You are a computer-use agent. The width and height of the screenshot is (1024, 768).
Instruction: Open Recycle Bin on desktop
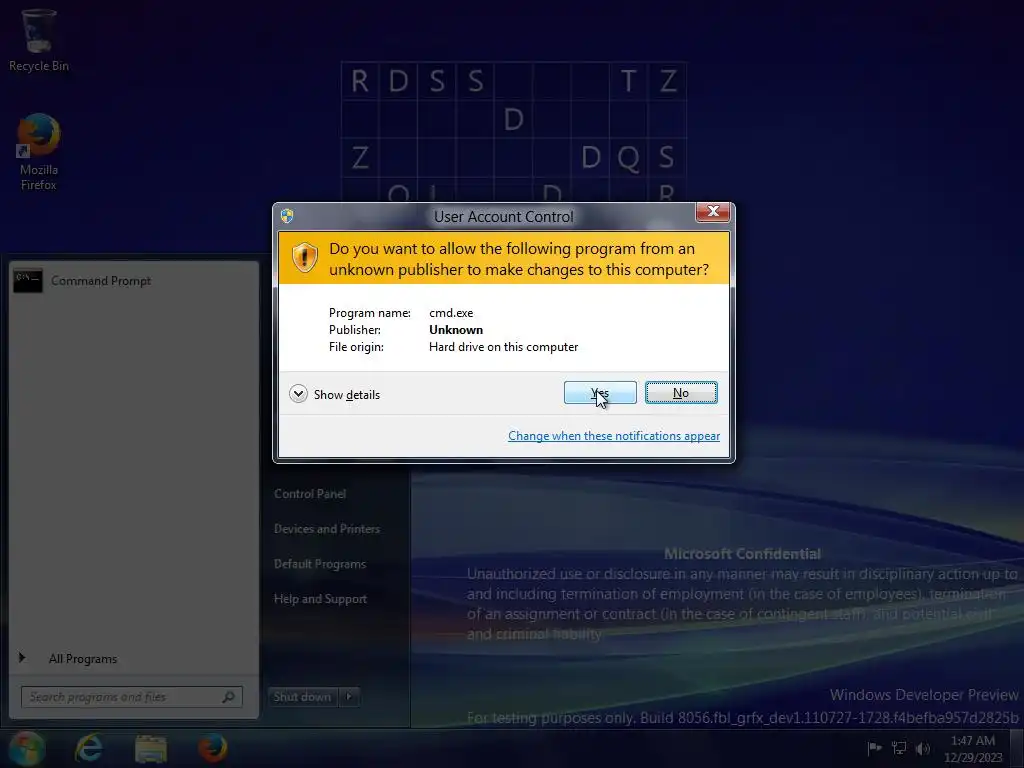39,40
